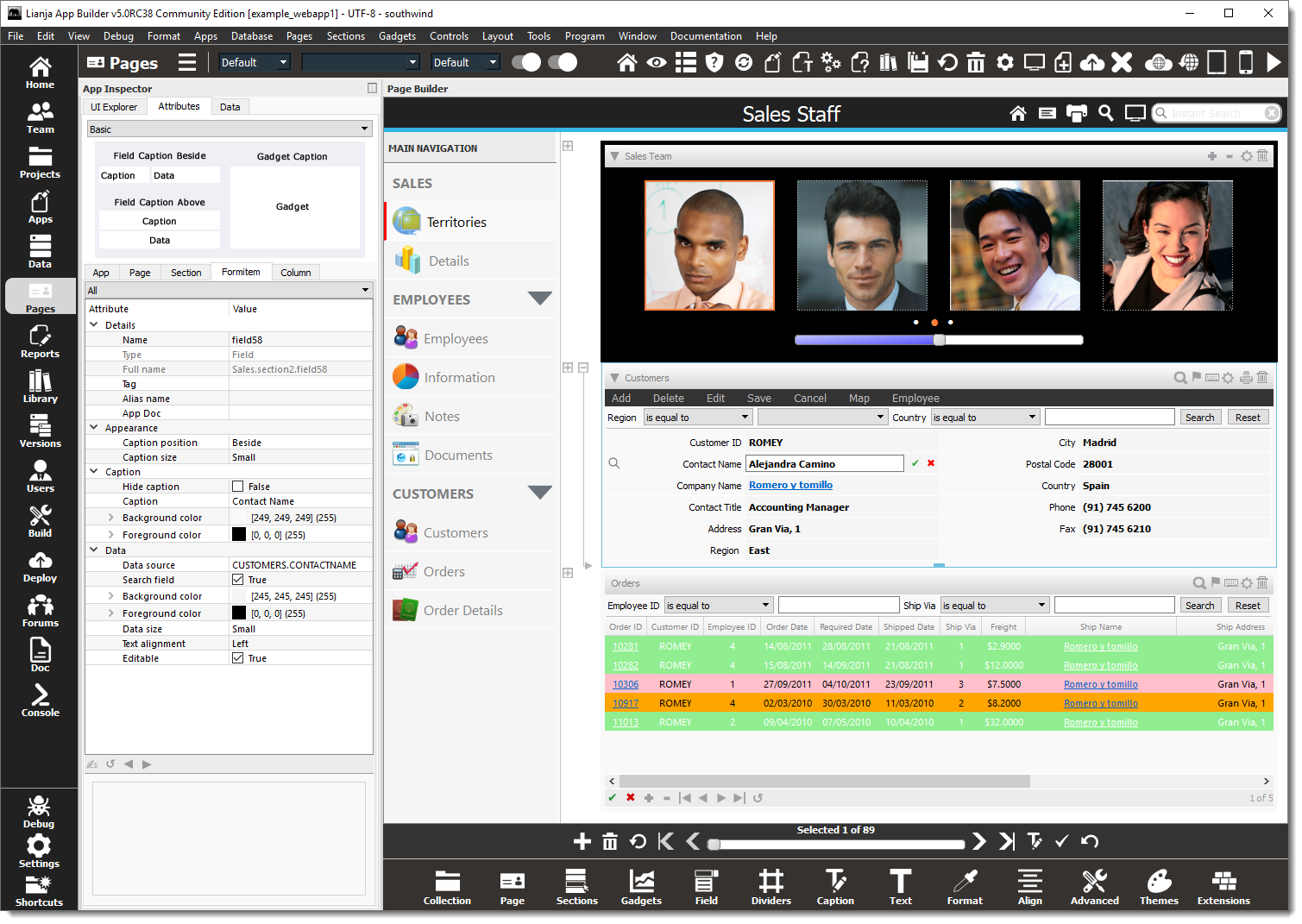Click the Search button in the Customers section
This screenshot has width=1302, height=924.
coord(1200,417)
